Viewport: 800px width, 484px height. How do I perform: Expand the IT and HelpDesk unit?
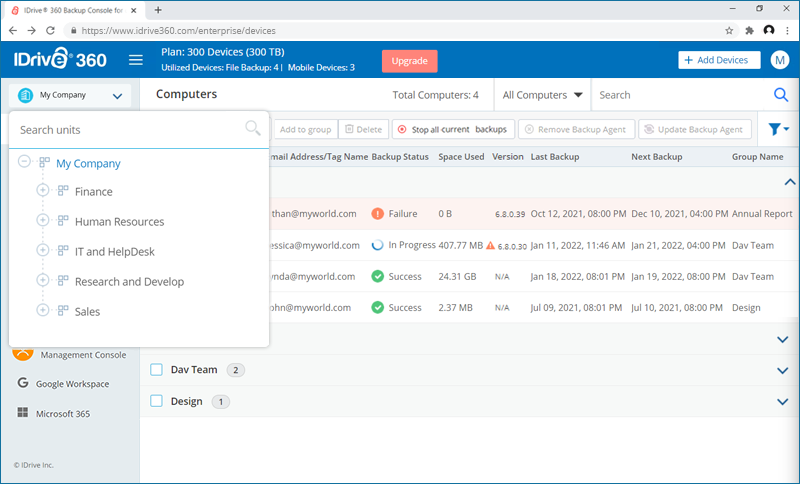(43, 250)
